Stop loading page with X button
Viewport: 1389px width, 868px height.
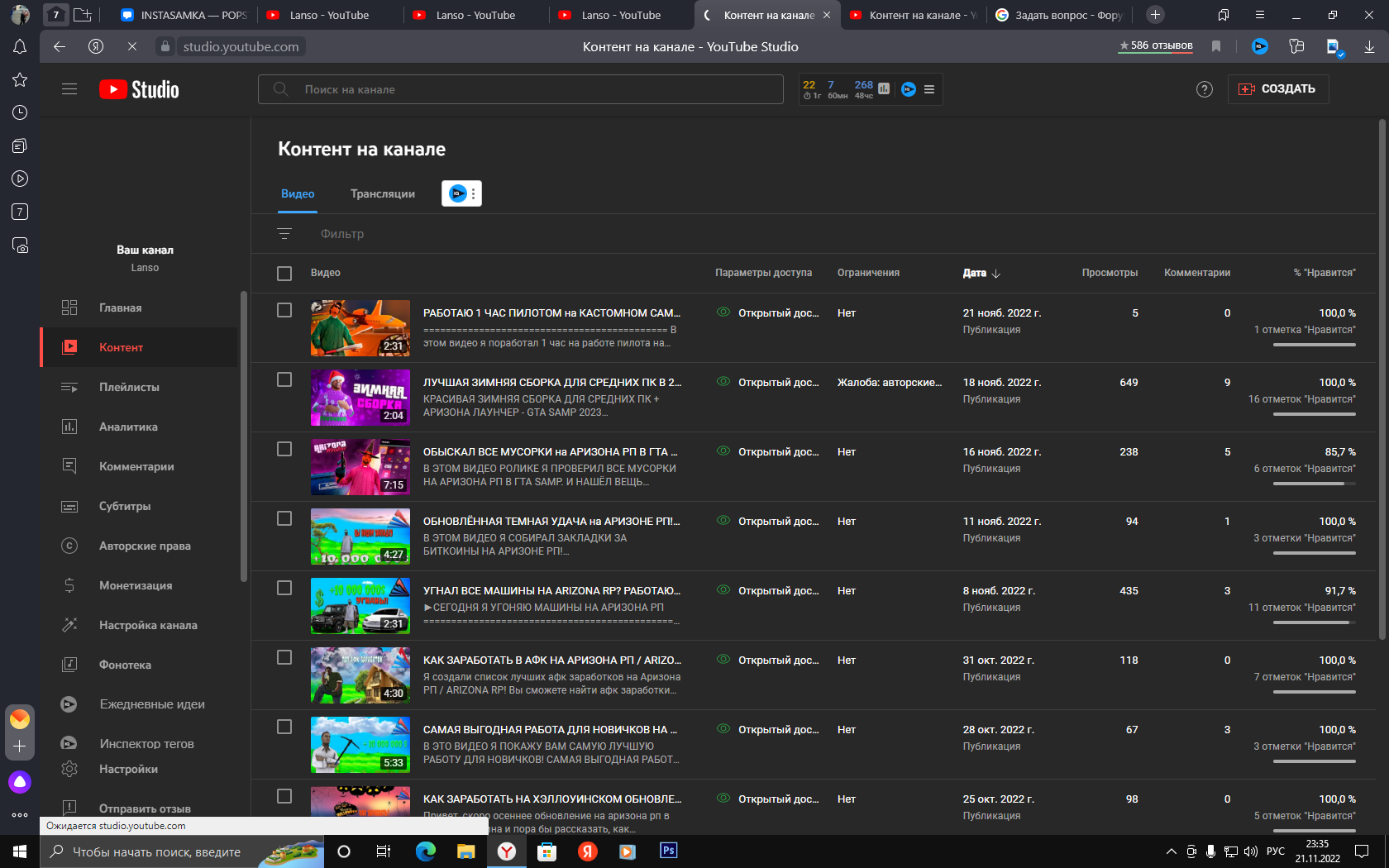coord(132,46)
